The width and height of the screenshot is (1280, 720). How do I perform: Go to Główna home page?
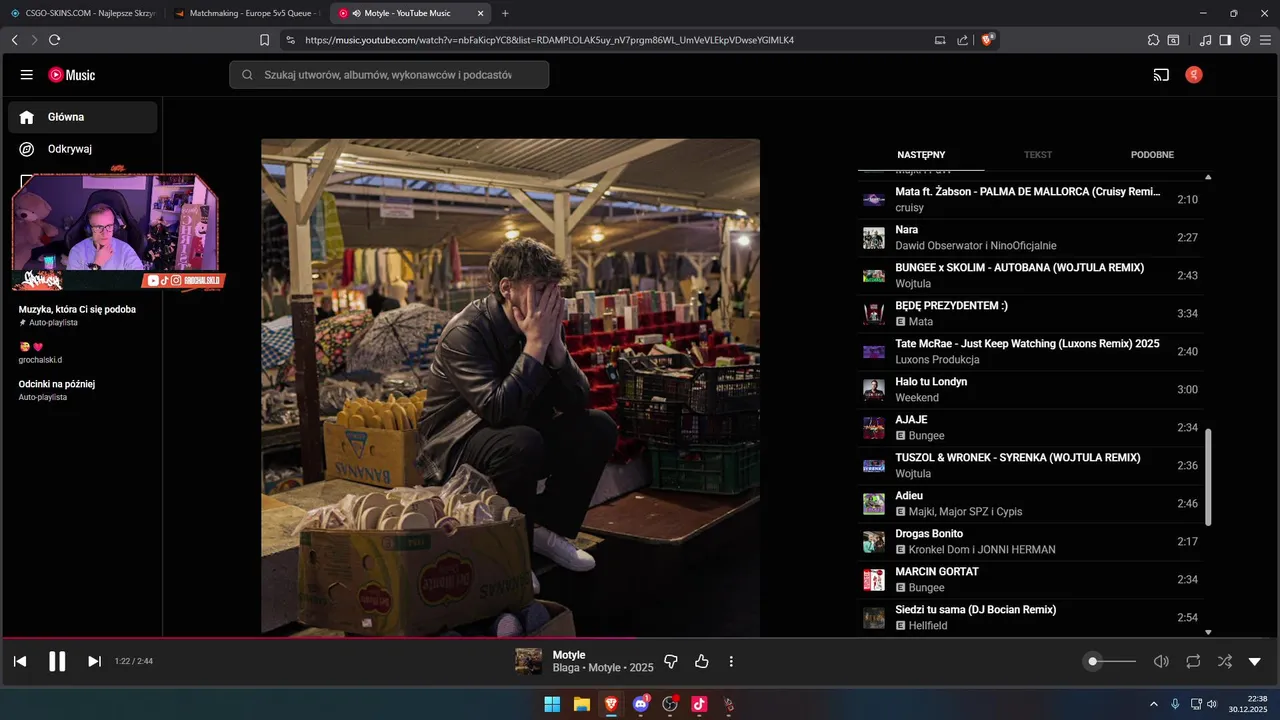coord(82,117)
